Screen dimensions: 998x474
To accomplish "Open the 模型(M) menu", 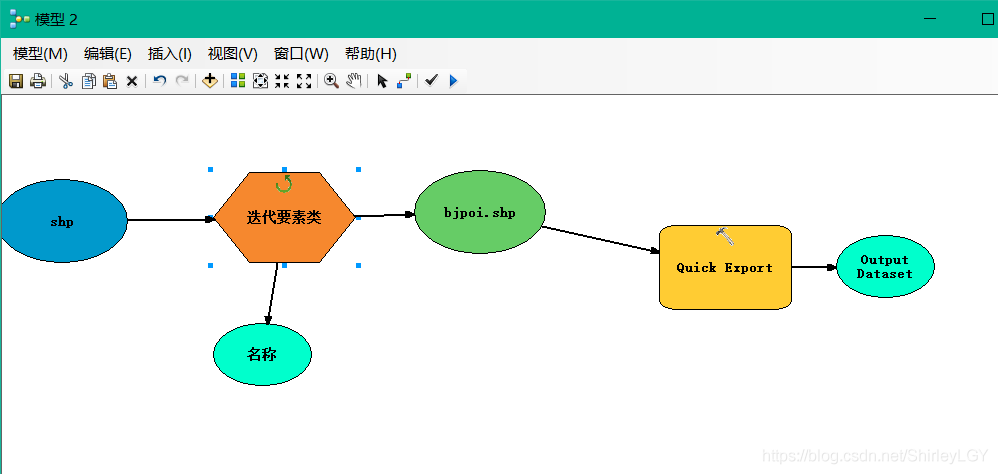I will (x=40, y=54).
